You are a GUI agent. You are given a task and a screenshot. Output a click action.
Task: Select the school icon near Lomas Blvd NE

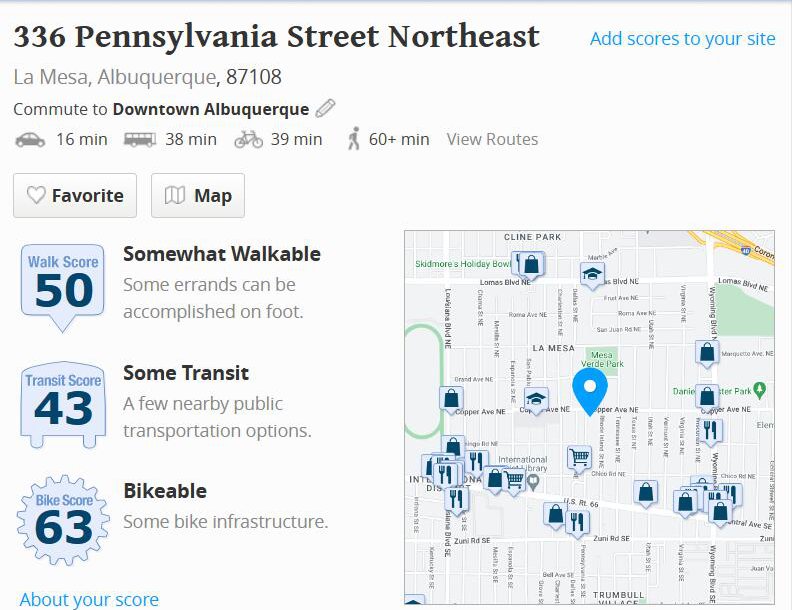592,276
